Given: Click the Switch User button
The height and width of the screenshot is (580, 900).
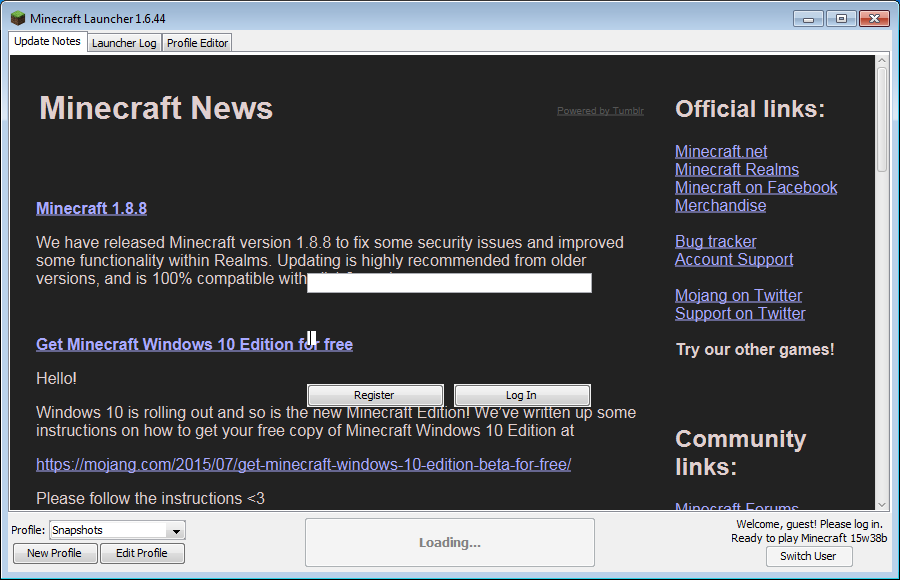Looking at the screenshot, I should [x=809, y=556].
